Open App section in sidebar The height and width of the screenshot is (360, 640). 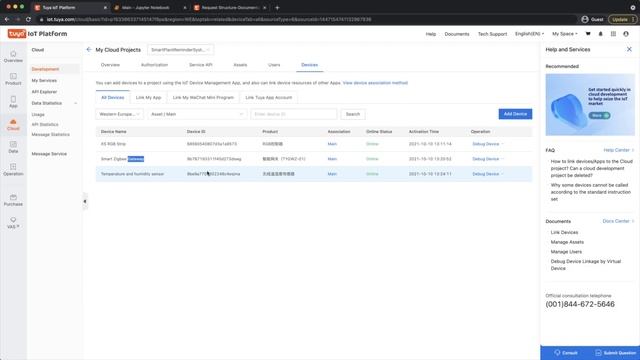click(x=13, y=102)
